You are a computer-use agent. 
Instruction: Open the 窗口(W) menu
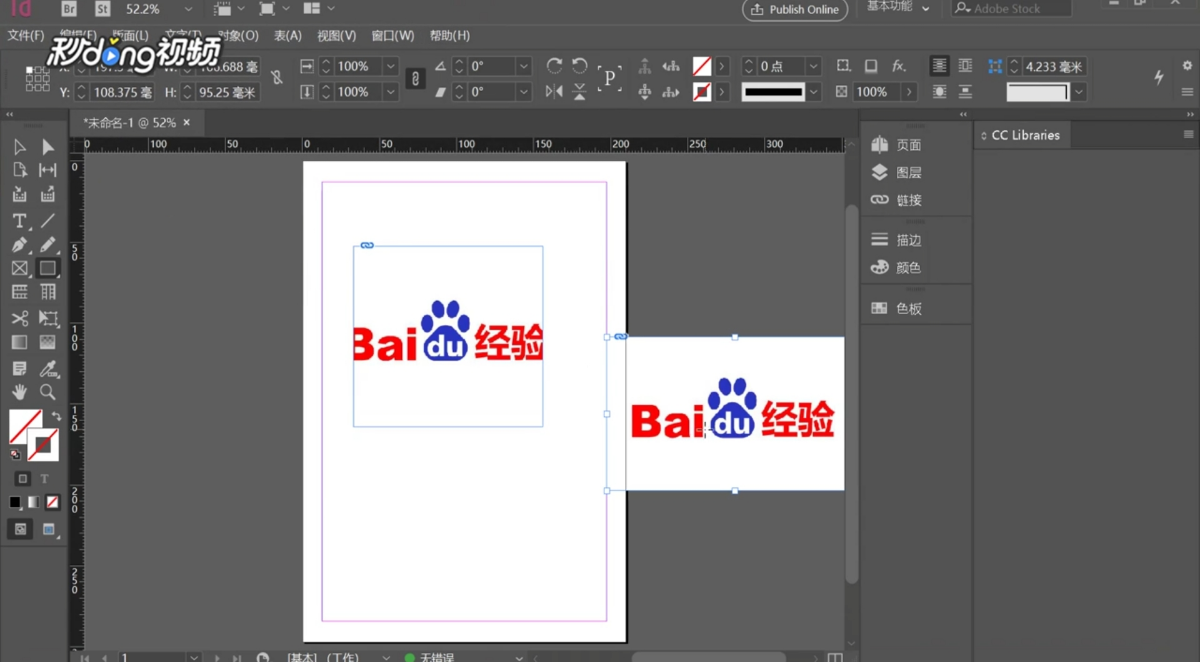(x=392, y=35)
